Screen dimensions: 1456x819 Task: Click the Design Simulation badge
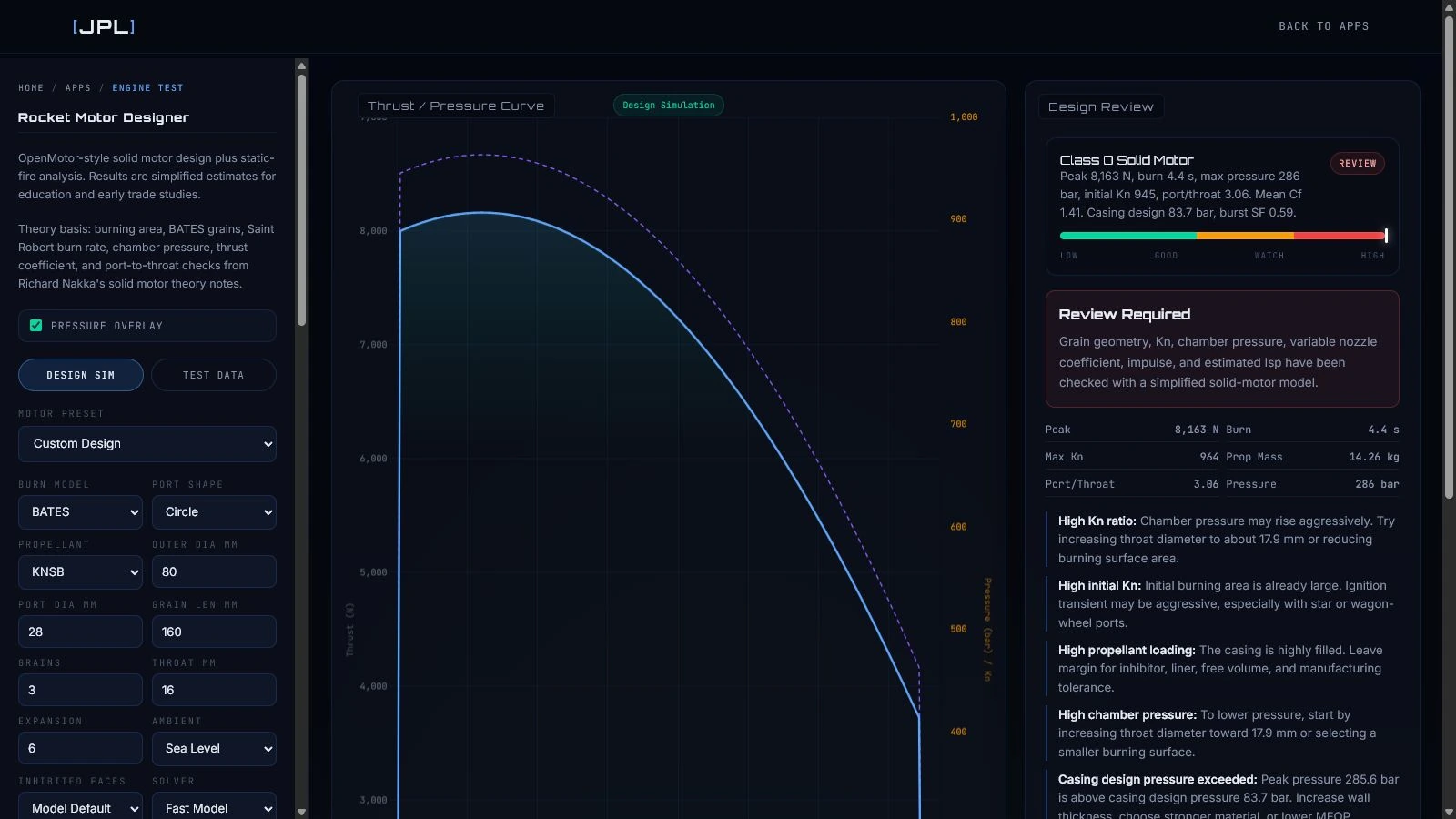point(669,106)
